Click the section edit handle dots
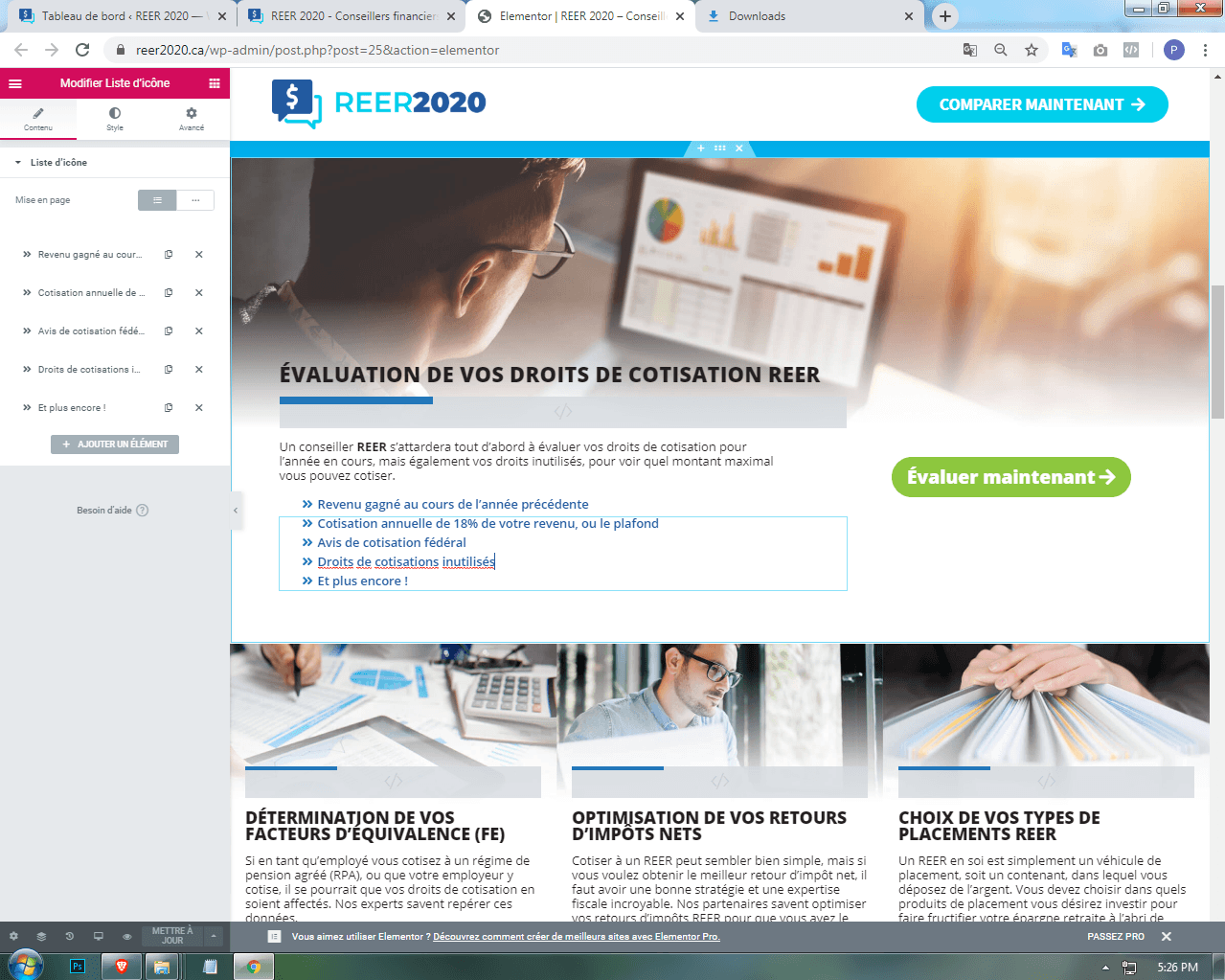The height and width of the screenshot is (980, 1225). click(x=719, y=148)
